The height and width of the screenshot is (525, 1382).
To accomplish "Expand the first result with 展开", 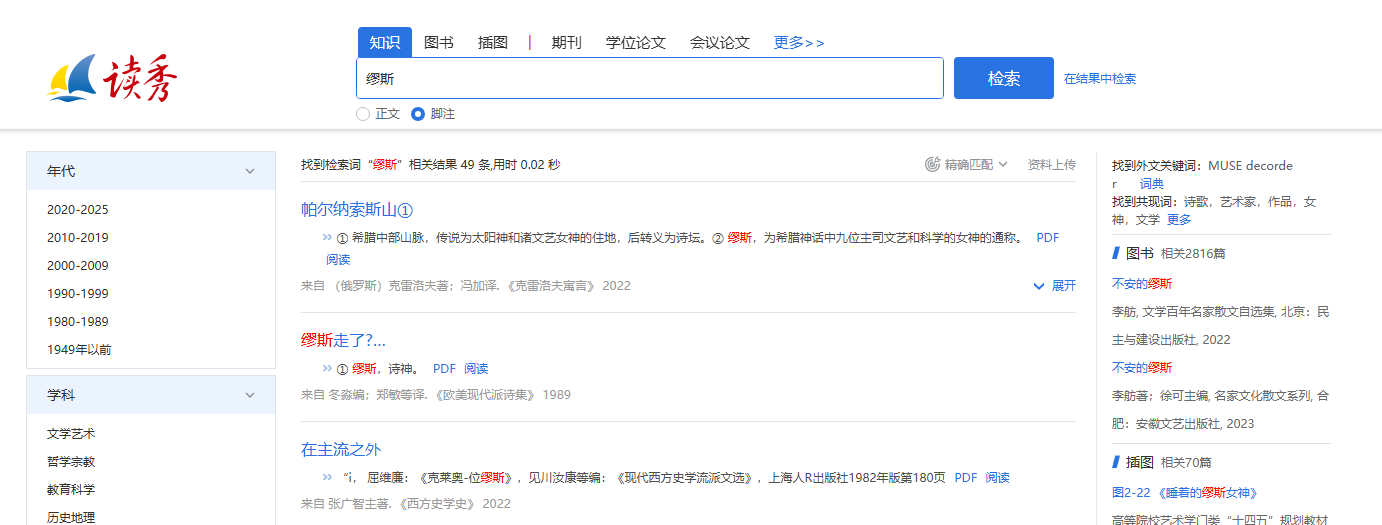I will (1055, 286).
